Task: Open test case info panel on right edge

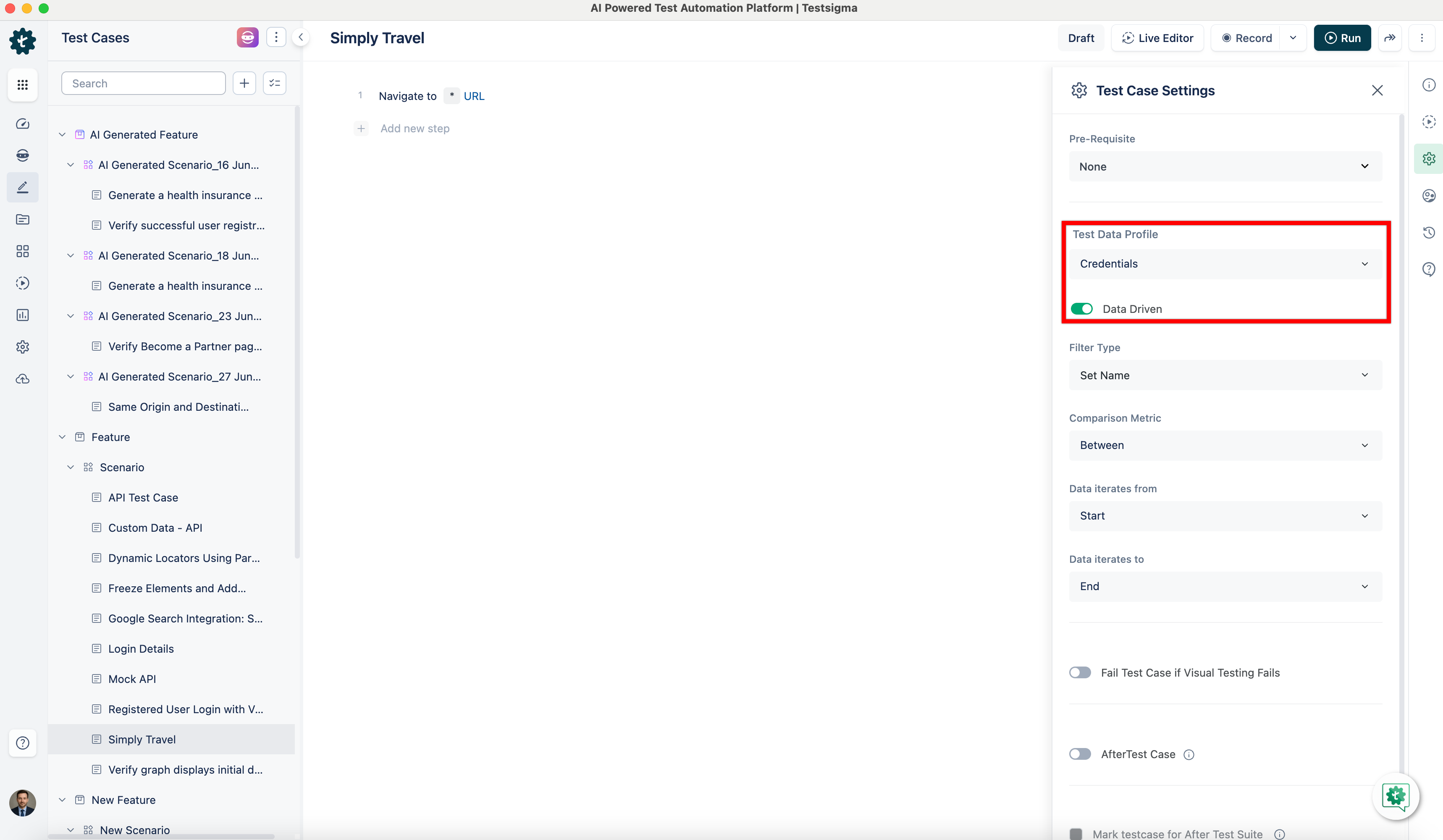Action: point(1429,84)
